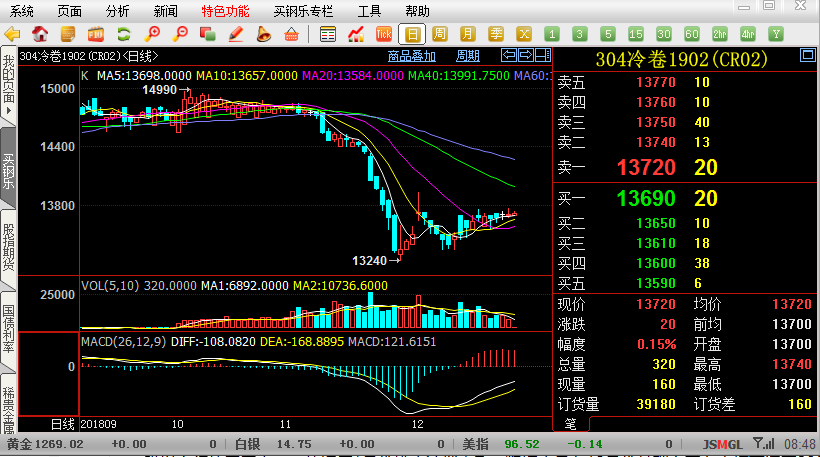Click the 白银 14.75 status entry

click(x=273, y=444)
